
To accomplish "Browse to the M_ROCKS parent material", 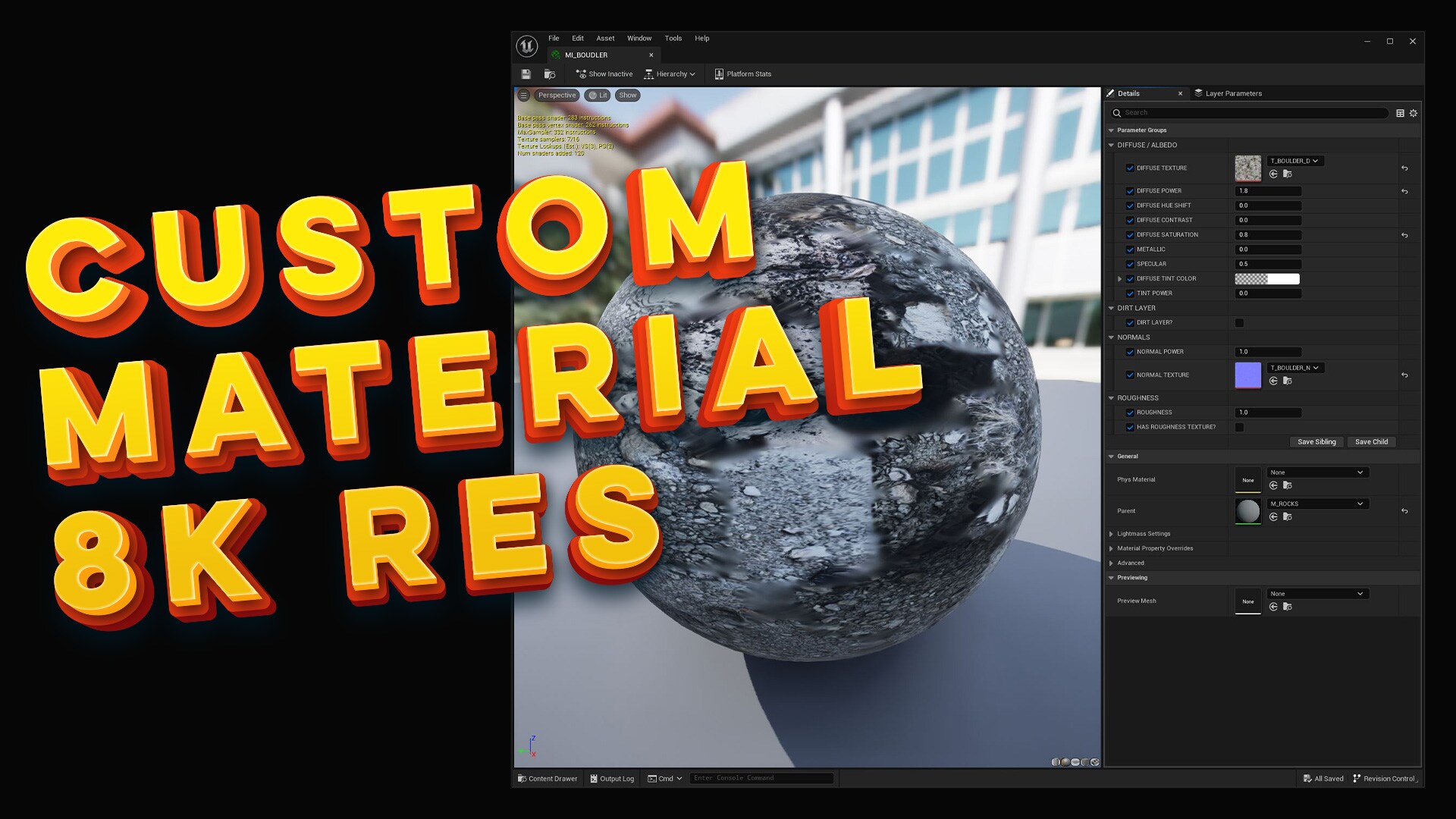I will [1287, 517].
